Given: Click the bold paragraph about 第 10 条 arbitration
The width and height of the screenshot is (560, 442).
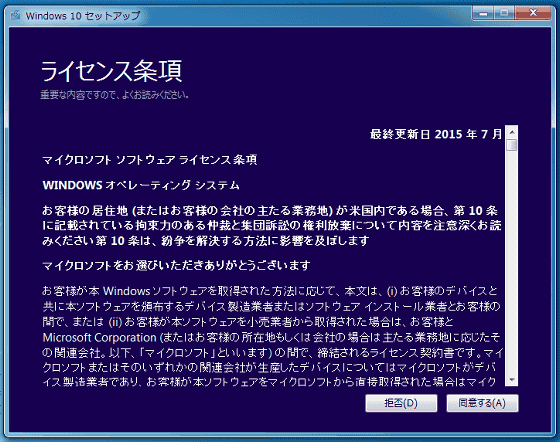Looking at the screenshot, I should click(x=272, y=226).
